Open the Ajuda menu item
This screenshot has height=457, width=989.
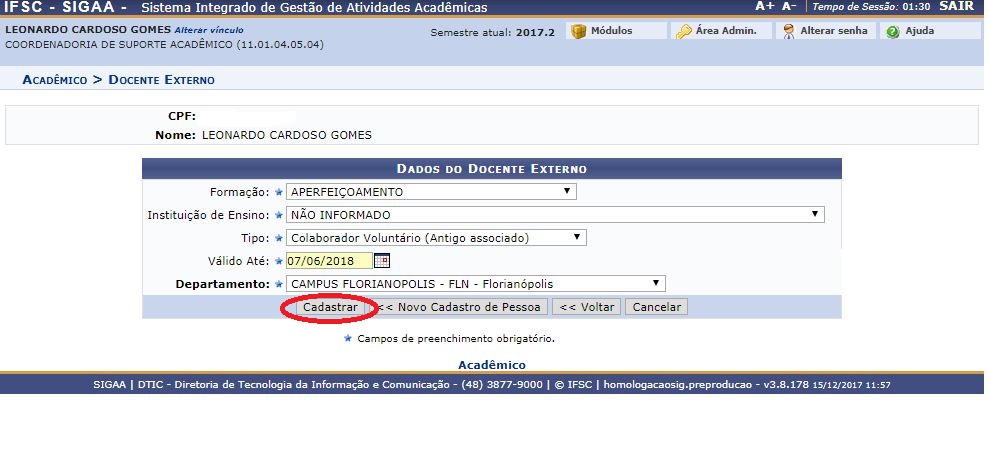pyautogui.click(x=931, y=31)
